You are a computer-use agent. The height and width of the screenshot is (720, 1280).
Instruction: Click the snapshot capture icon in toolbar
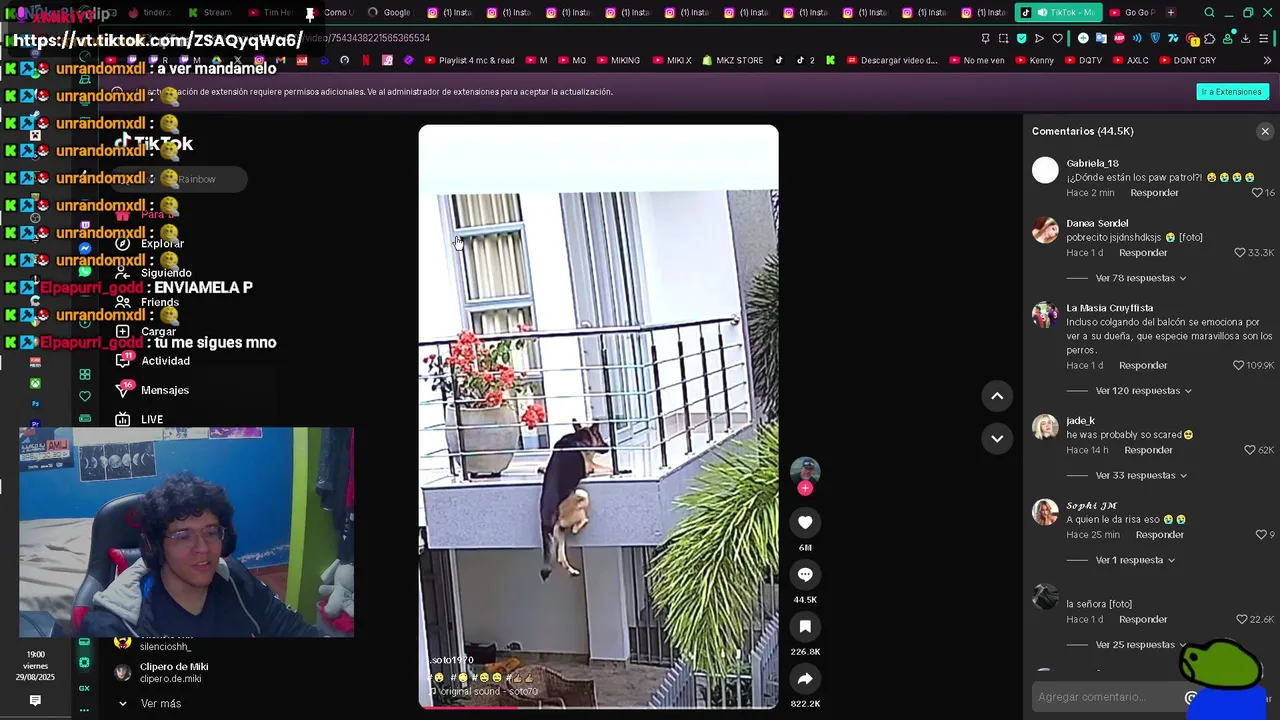[1003, 38]
